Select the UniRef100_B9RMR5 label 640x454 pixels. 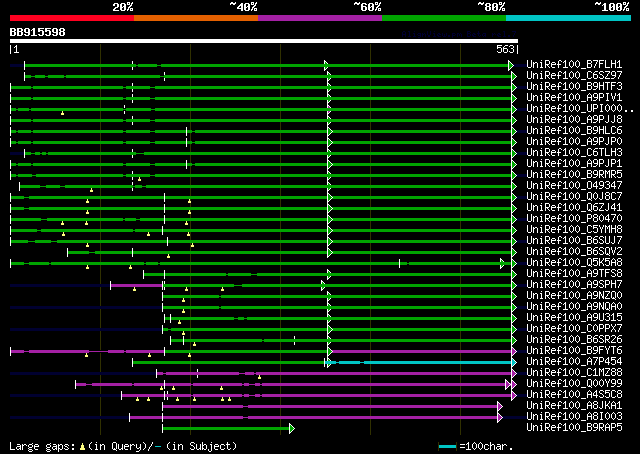click(574, 175)
